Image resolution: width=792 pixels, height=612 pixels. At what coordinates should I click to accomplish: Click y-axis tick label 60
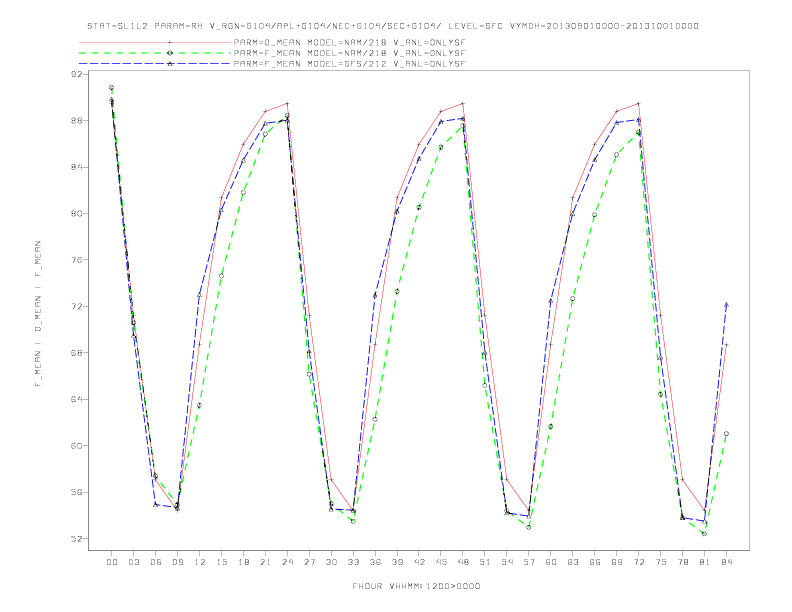coord(77,445)
